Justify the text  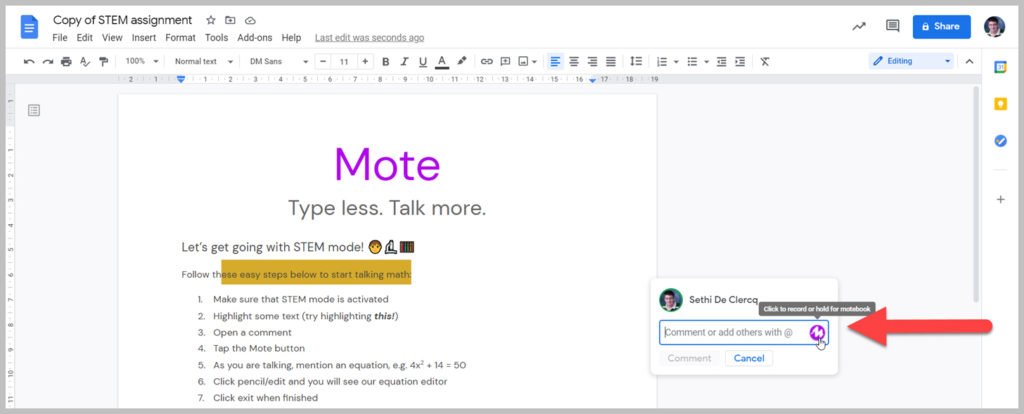coord(611,61)
